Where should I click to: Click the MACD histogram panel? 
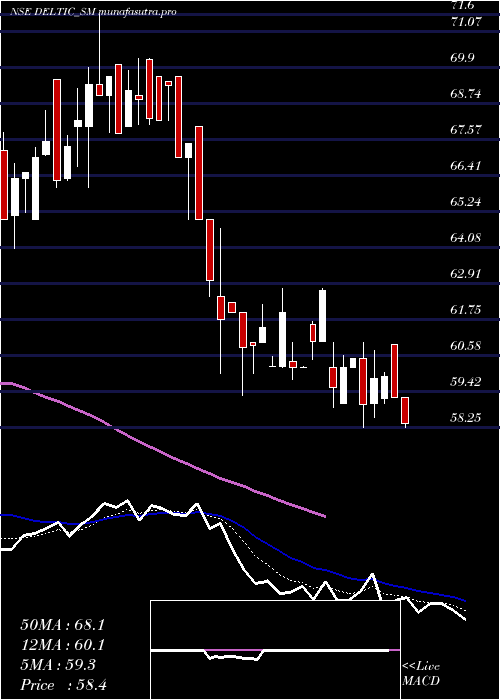[275, 650]
